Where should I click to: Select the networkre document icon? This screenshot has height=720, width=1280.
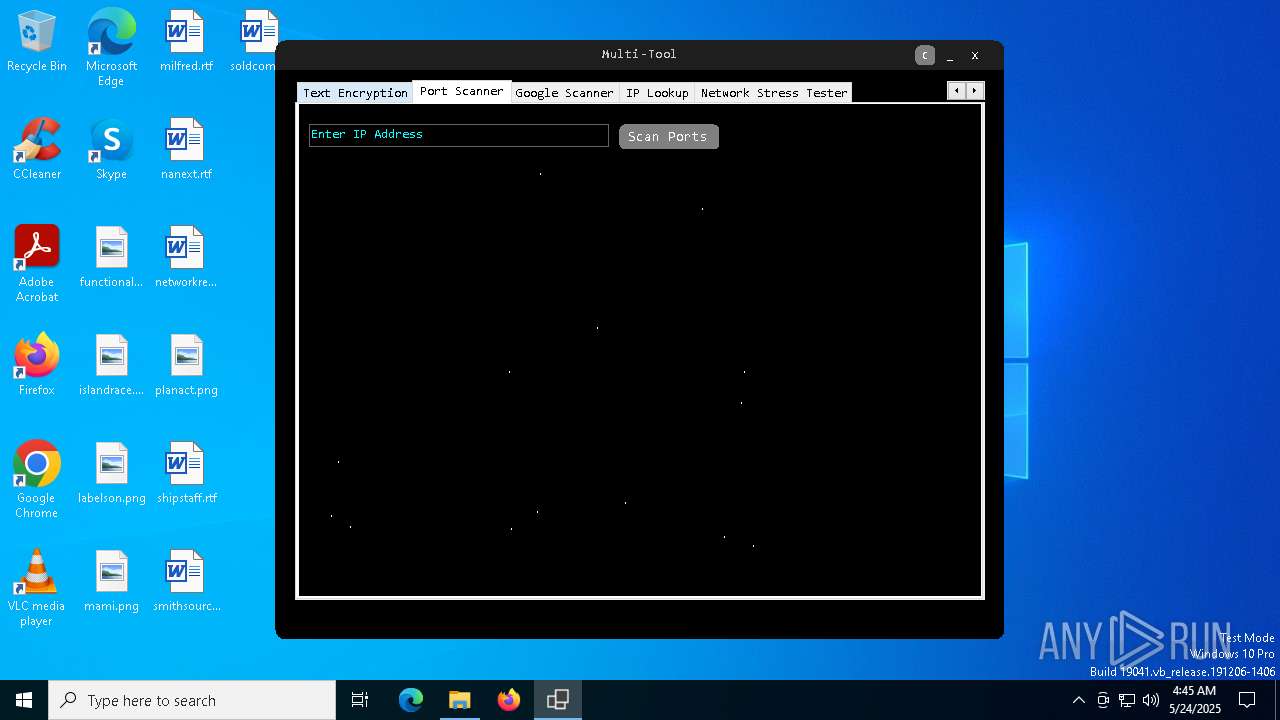(x=186, y=258)
